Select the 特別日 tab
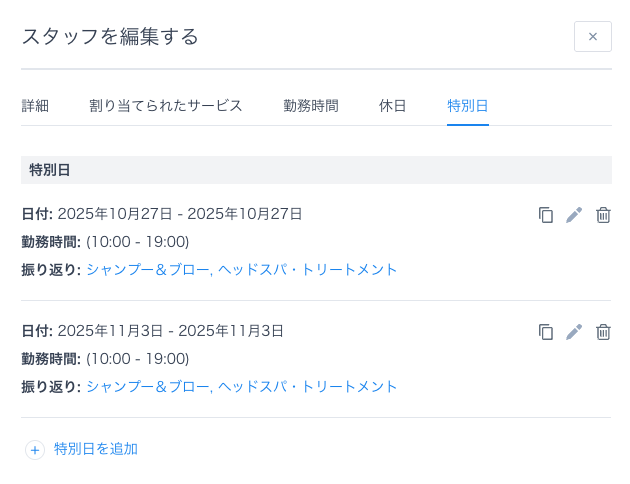 coord(467,106)
